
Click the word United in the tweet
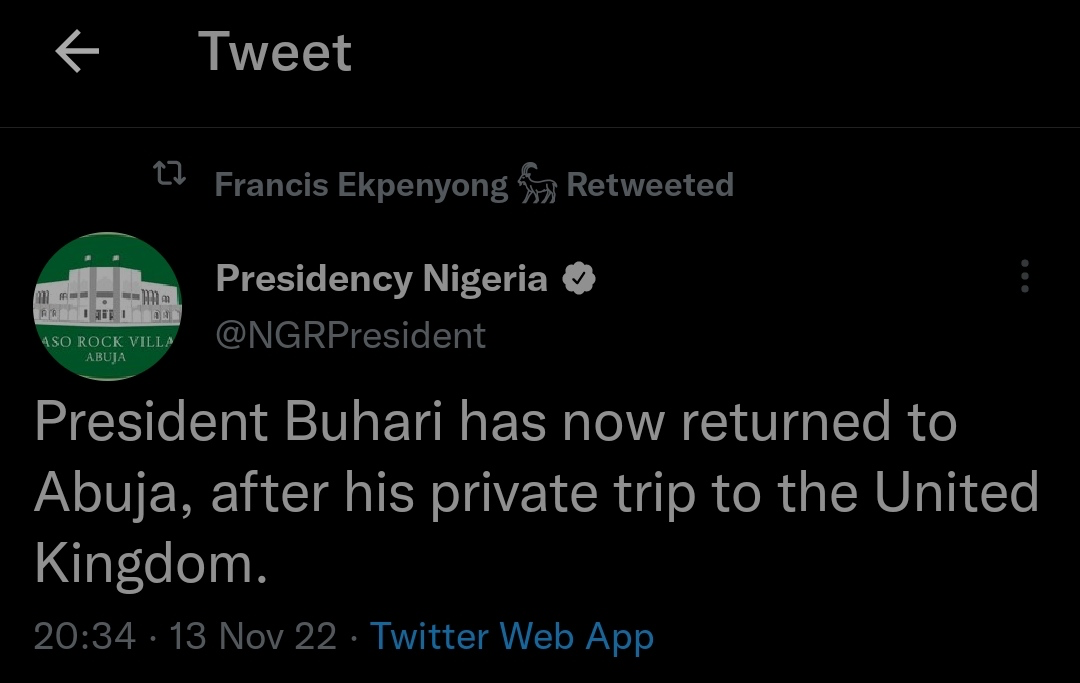(956, 494)
